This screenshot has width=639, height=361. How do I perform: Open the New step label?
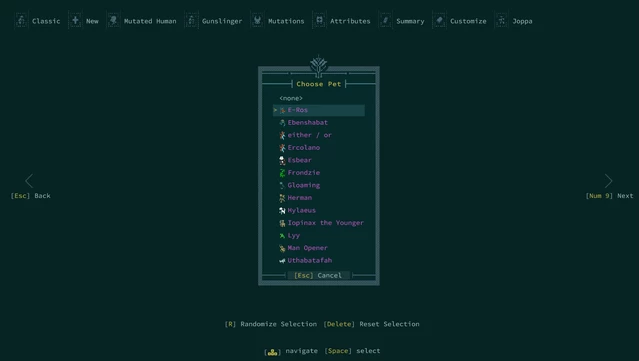[92, 21]
